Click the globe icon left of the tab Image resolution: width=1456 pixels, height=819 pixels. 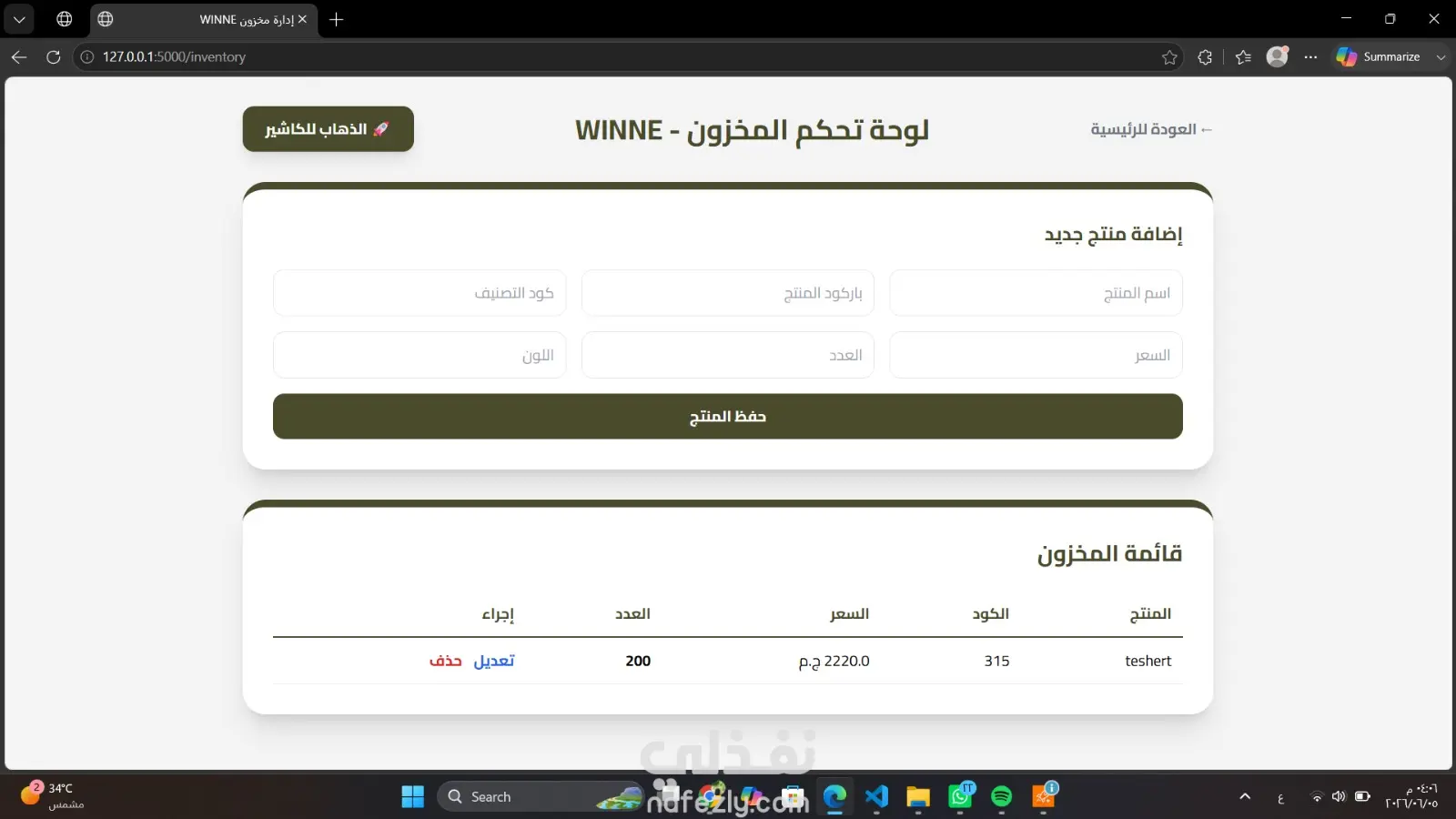[x=65, y=19]
